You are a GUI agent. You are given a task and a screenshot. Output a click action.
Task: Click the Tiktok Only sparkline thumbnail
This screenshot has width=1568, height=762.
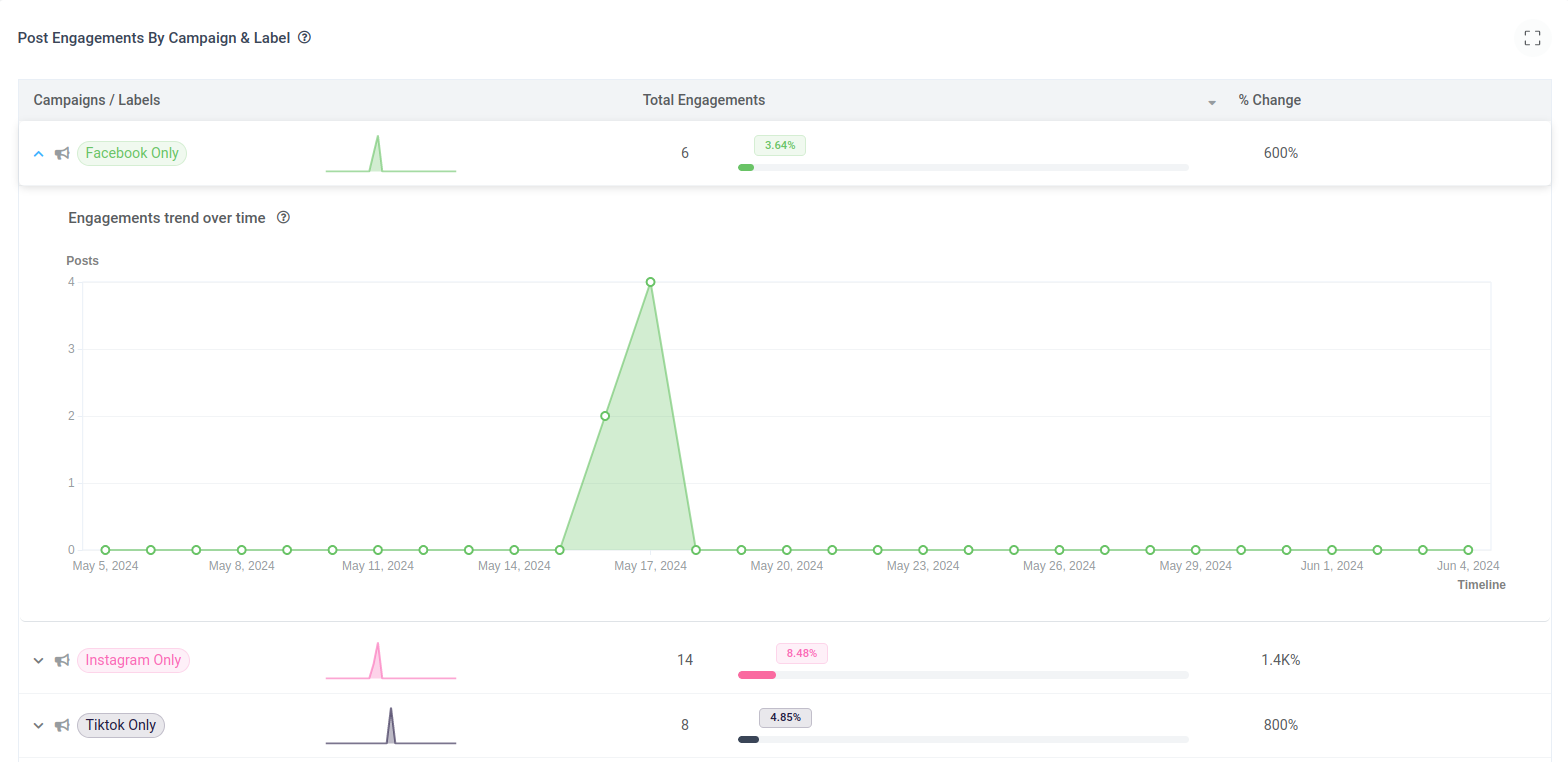[x=391, y=725]
